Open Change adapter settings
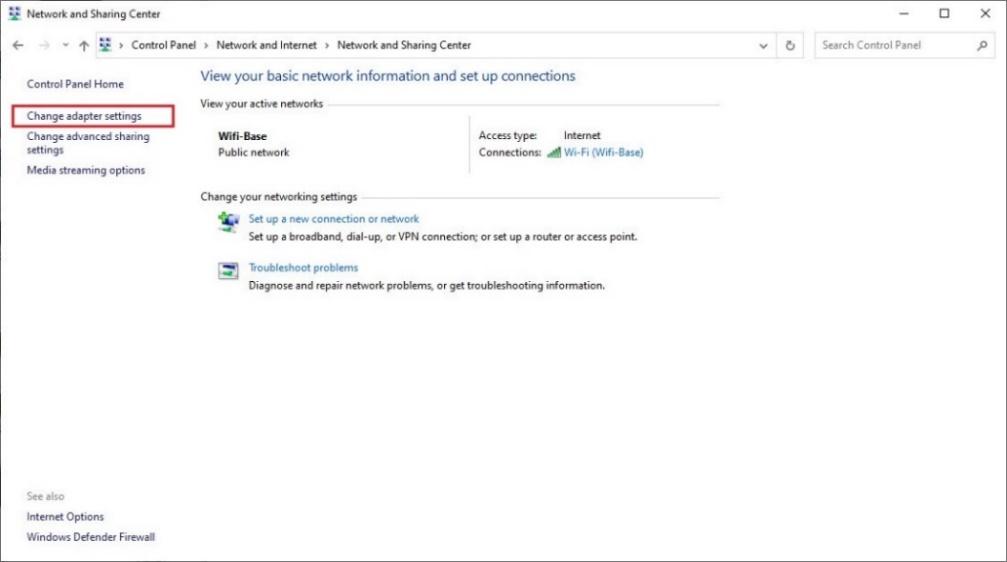The width and height of the screenshot is (1007, 562). (x=84, y=116)
